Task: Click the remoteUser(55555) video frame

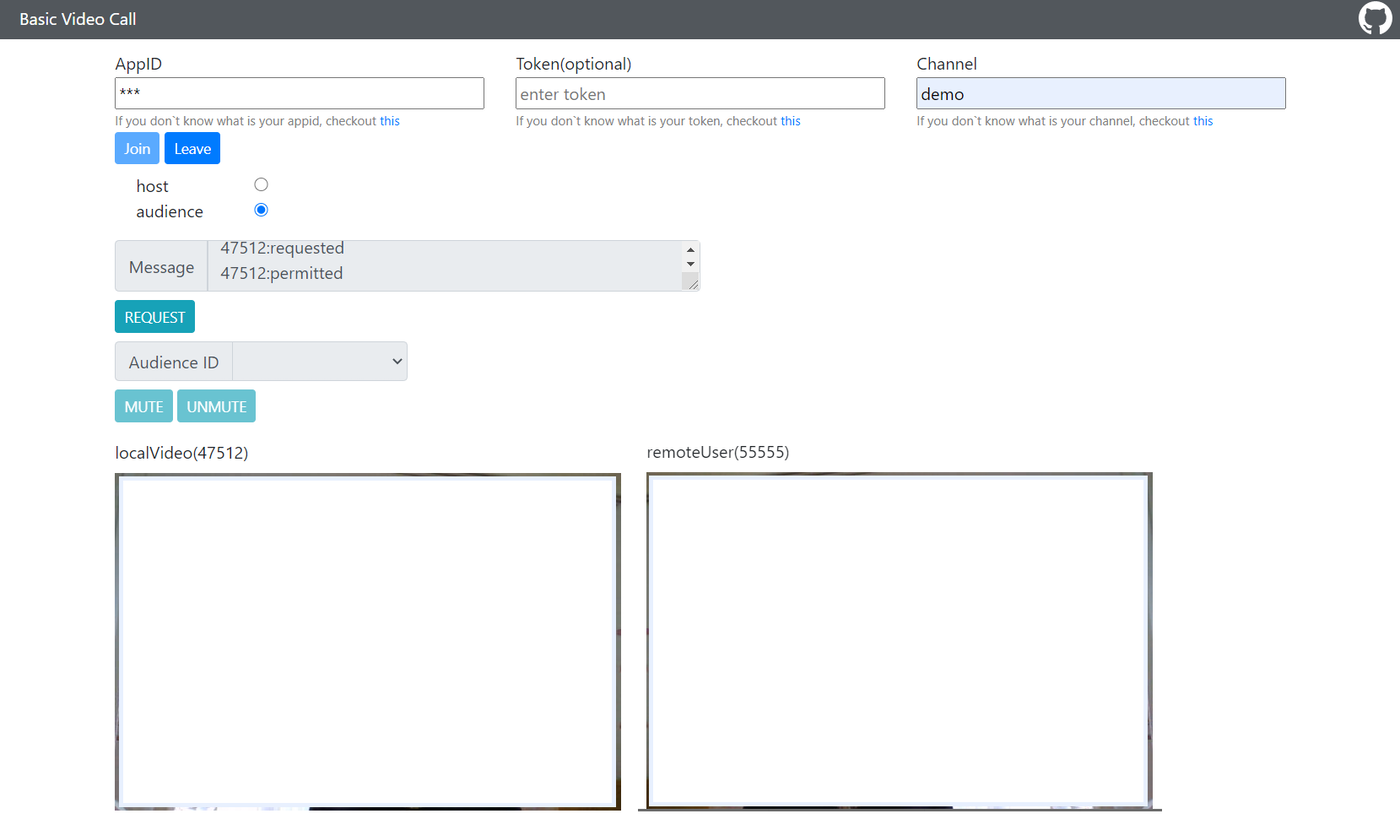Action: 900,641
